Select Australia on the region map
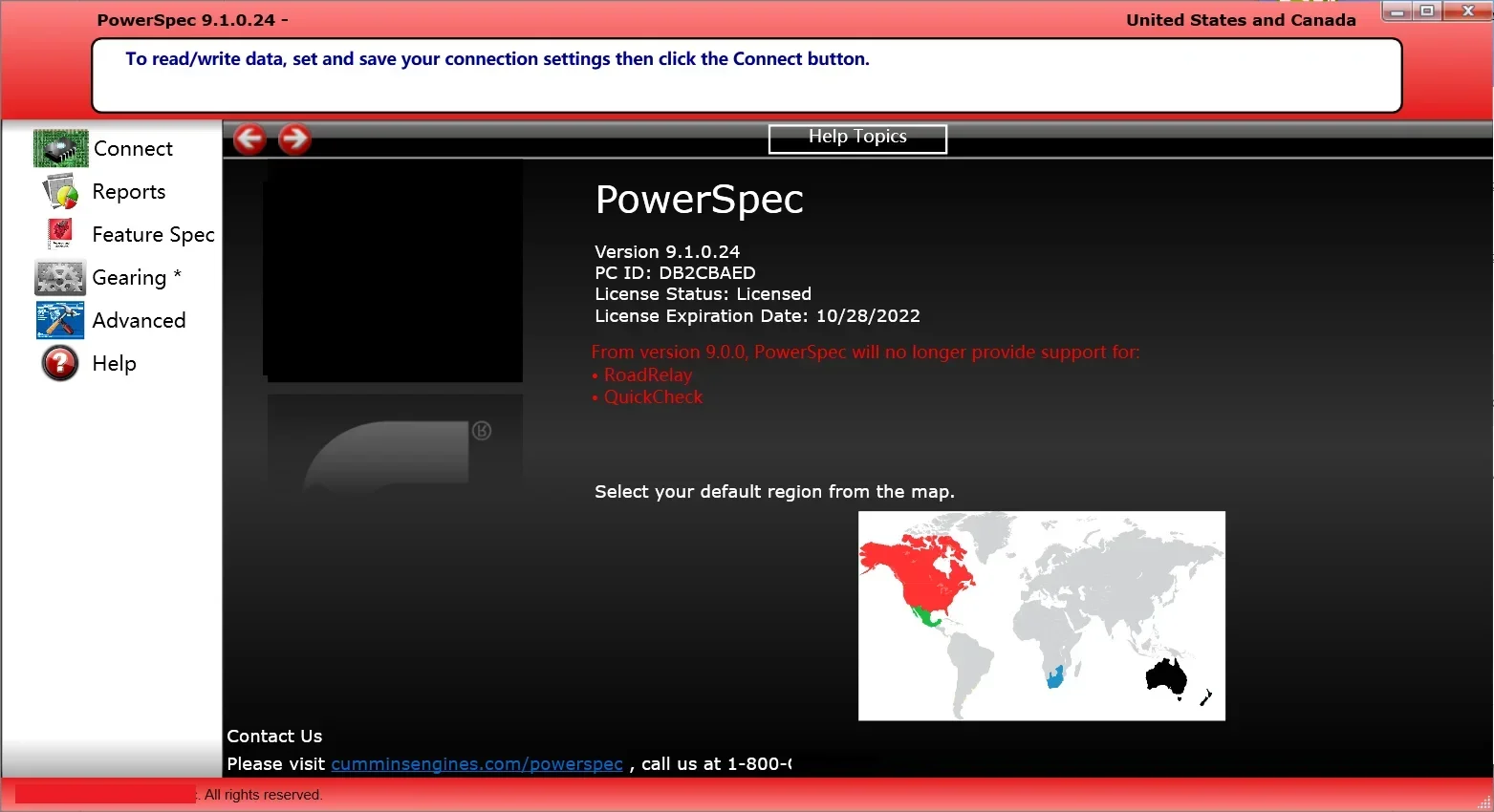Viewport: 1494px width, 812px height. pos(1164,678)
